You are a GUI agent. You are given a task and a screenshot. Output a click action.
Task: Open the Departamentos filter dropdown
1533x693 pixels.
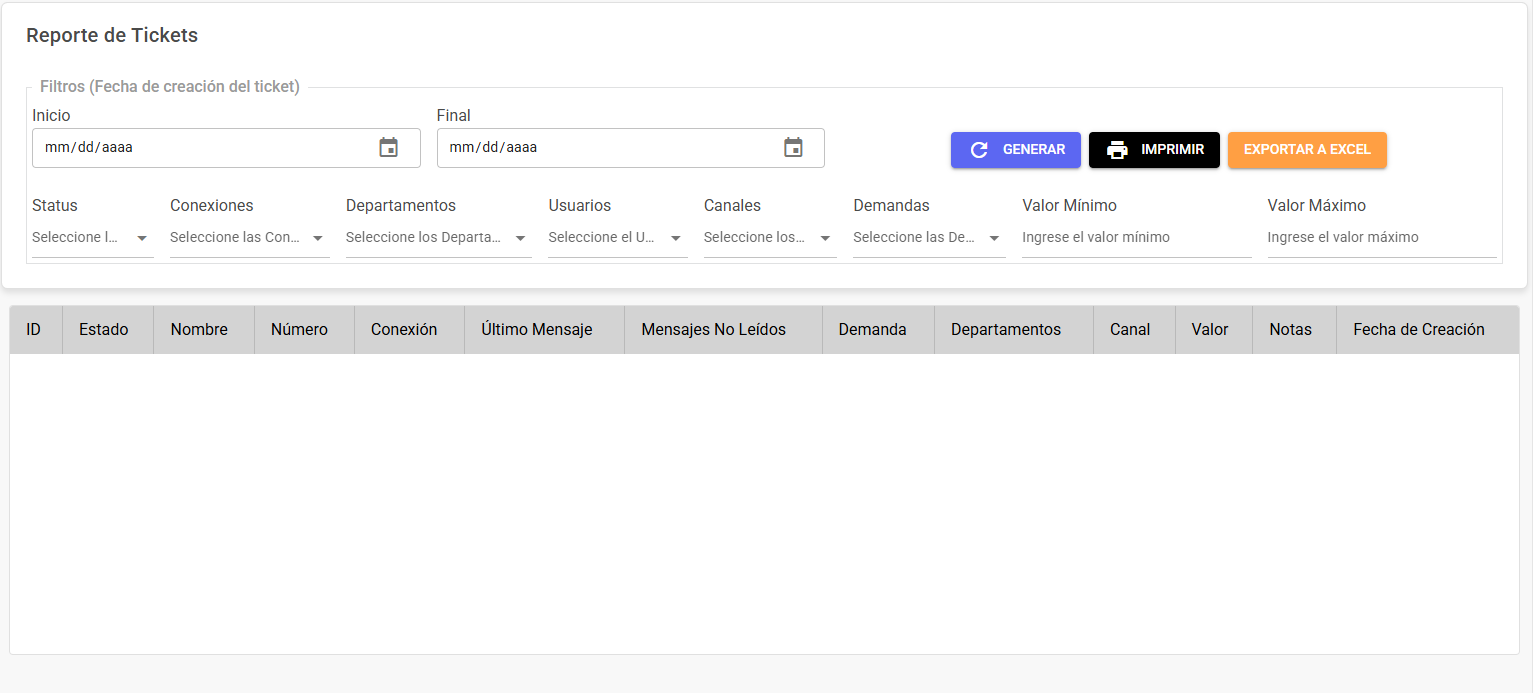tap(439, 238)
